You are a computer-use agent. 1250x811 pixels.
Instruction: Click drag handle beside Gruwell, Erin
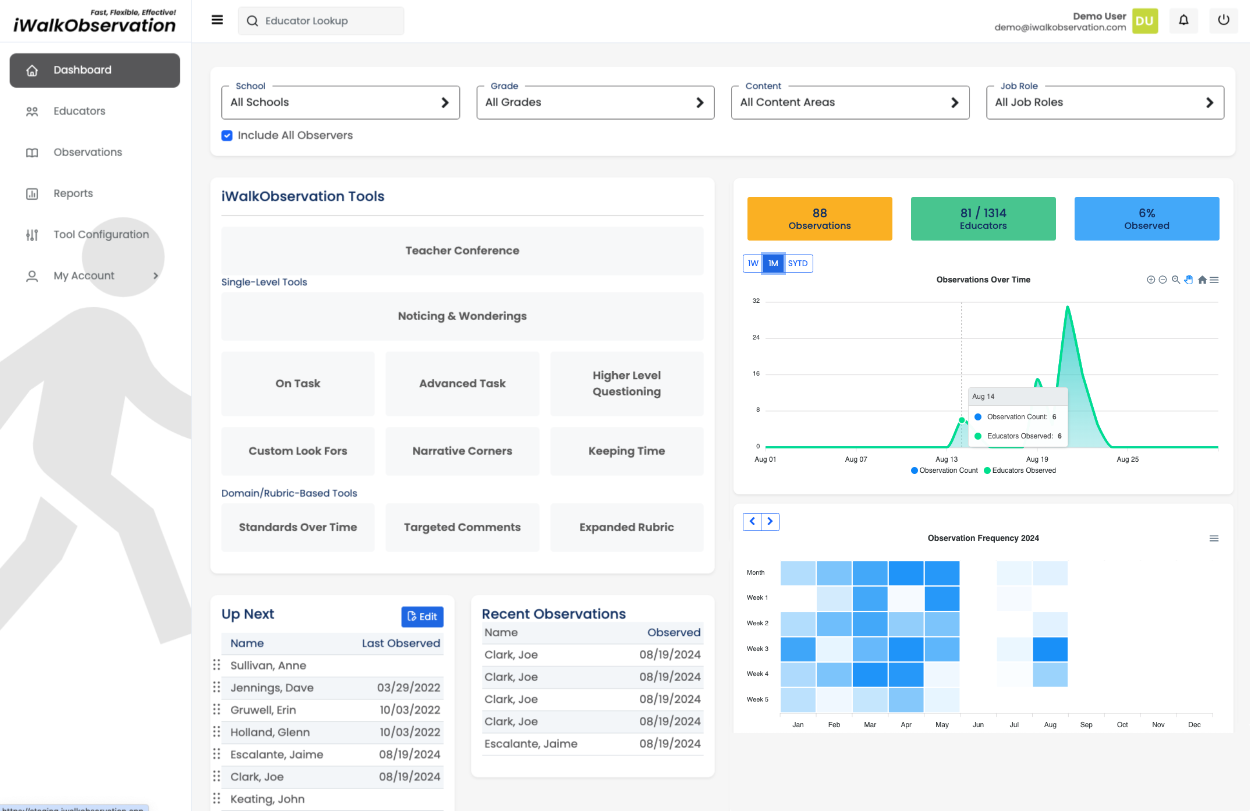(x=216, y=709)
